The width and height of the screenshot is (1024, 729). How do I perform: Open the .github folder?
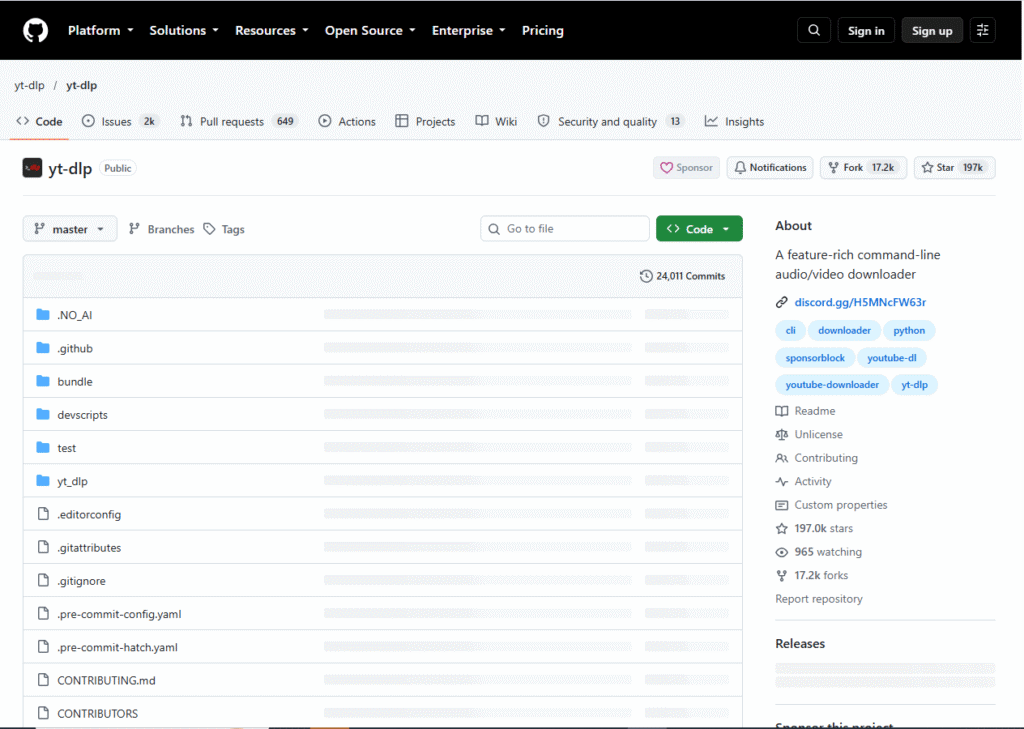[x=75, y=348]
